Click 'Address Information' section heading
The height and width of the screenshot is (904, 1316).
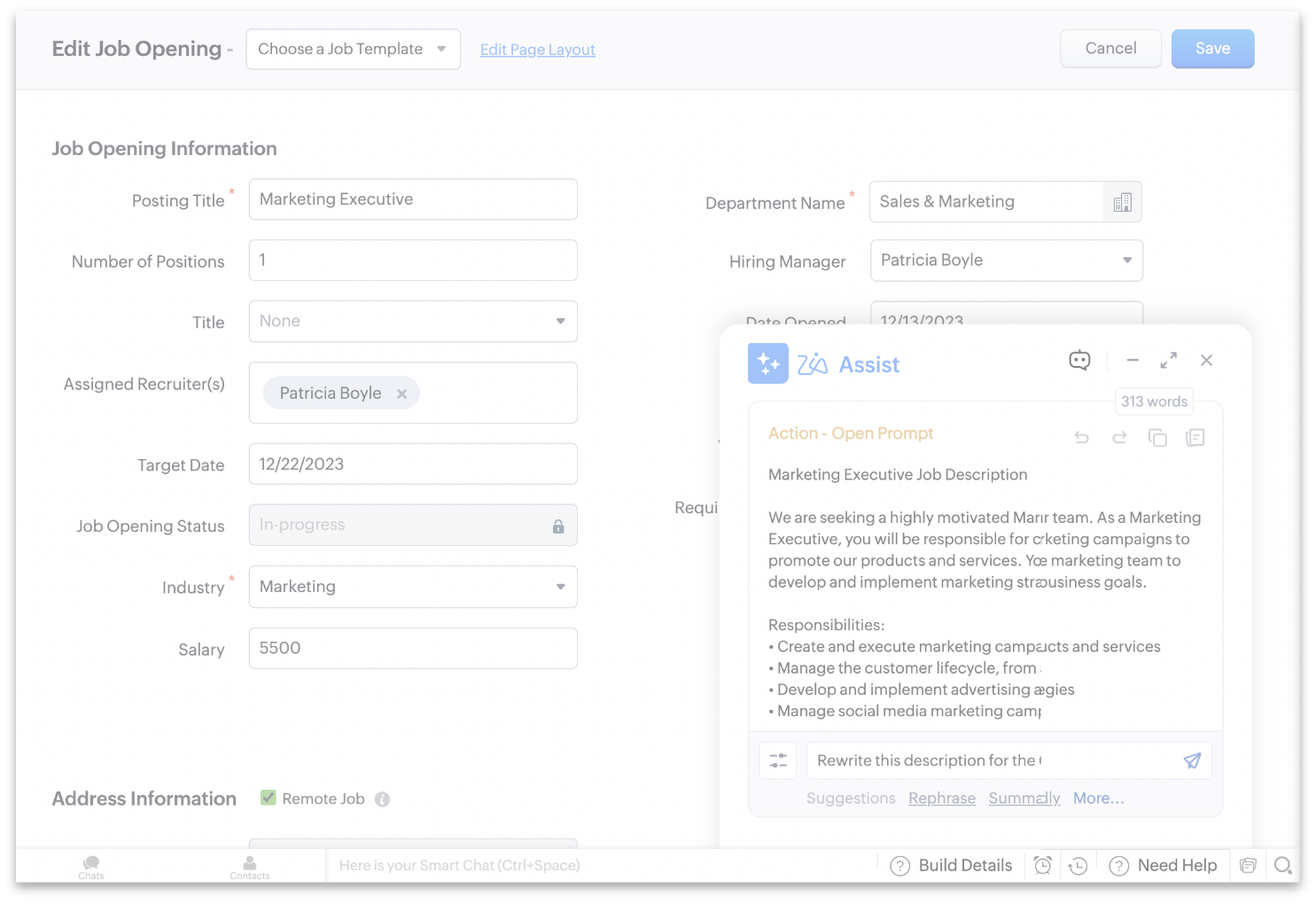click(144, 799)
